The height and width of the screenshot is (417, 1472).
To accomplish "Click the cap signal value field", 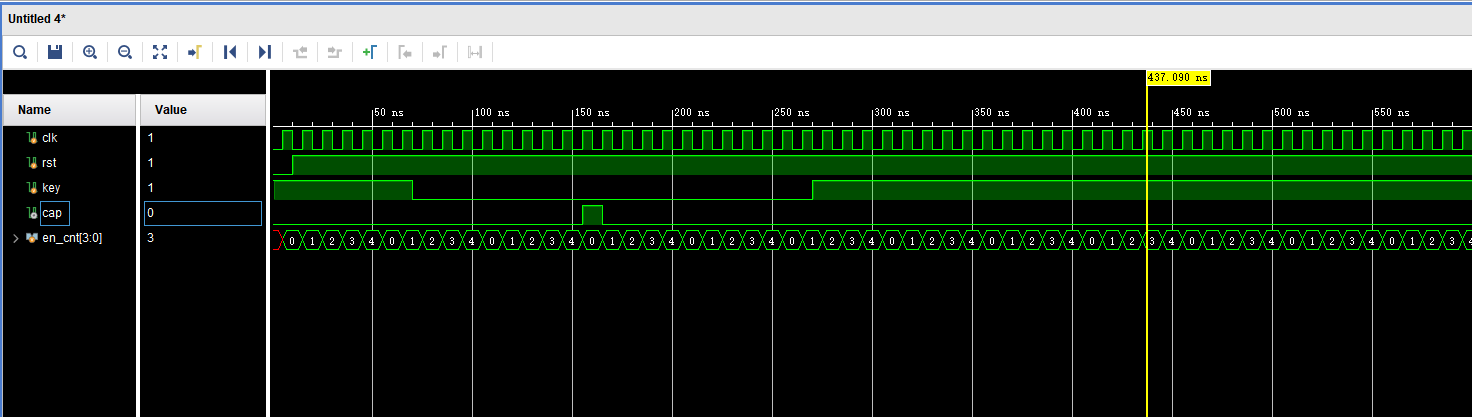I will point(202,213).
